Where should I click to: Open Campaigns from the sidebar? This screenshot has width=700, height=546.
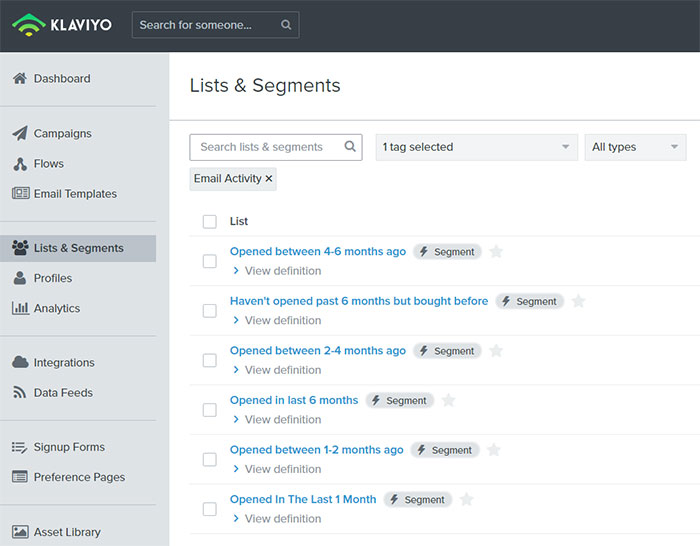pyautogui.click(x=62, y=133)
